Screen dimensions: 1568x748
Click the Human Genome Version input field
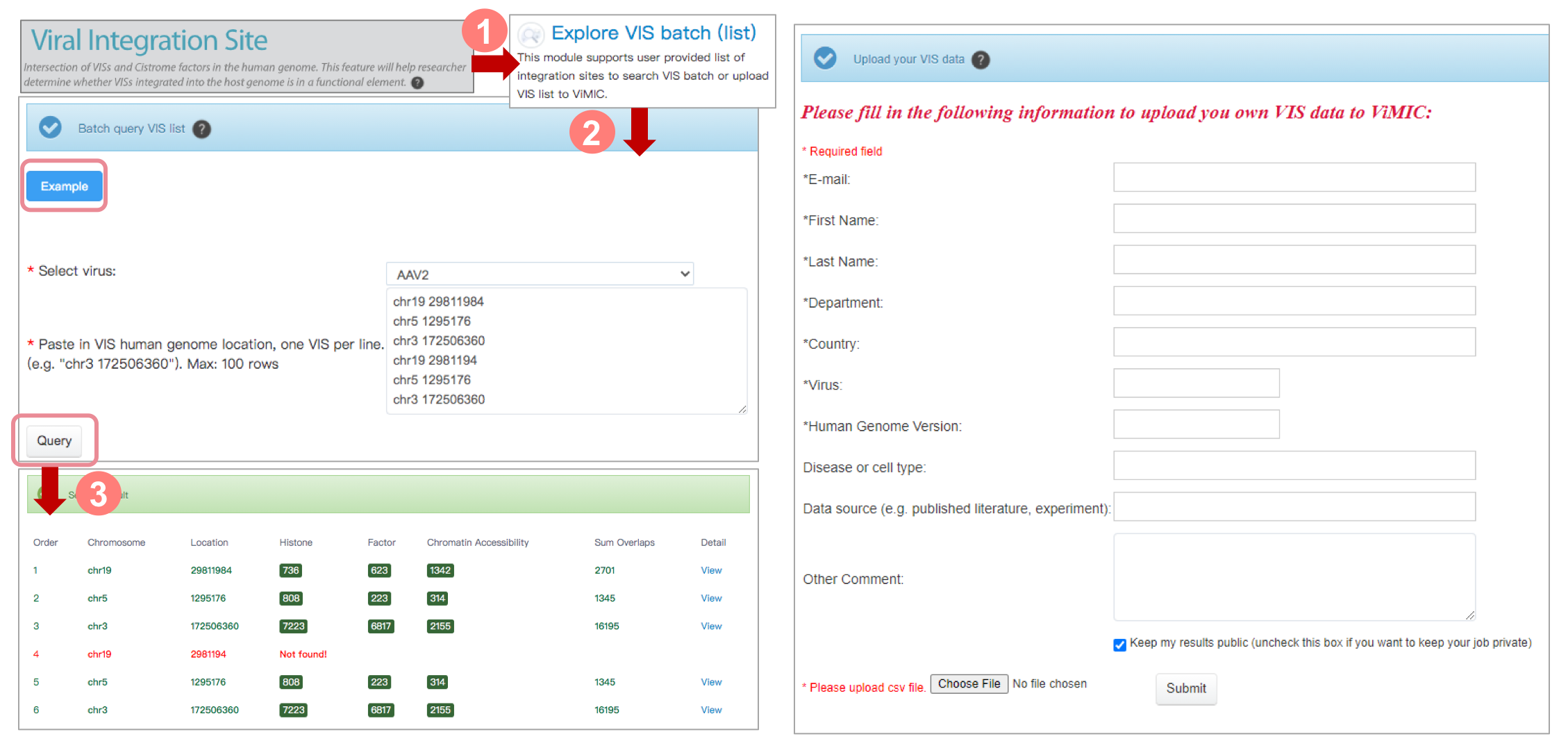(1196, 424)
